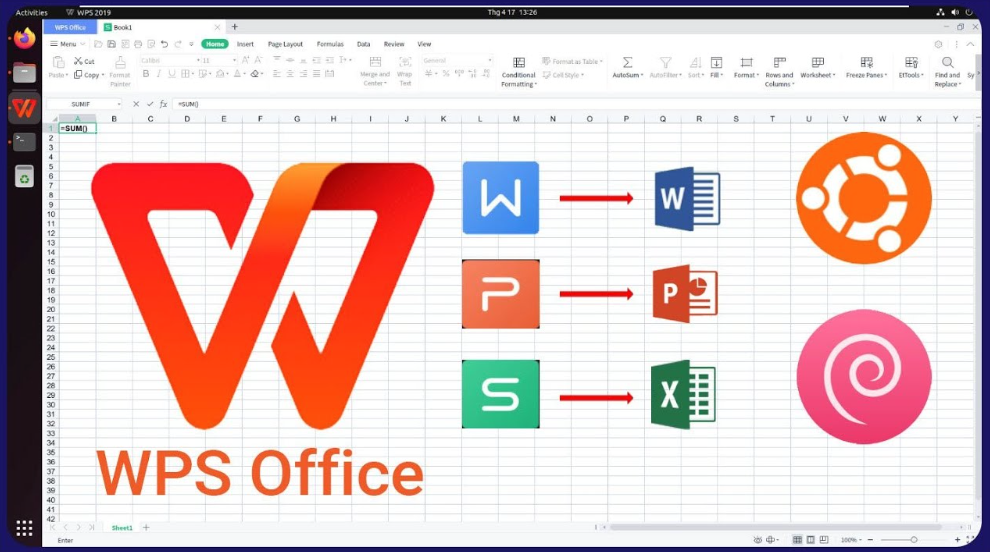Viewport: 990px width, 552px height.
Task: Toggle Italic formatting
Action: pos(160,74)
